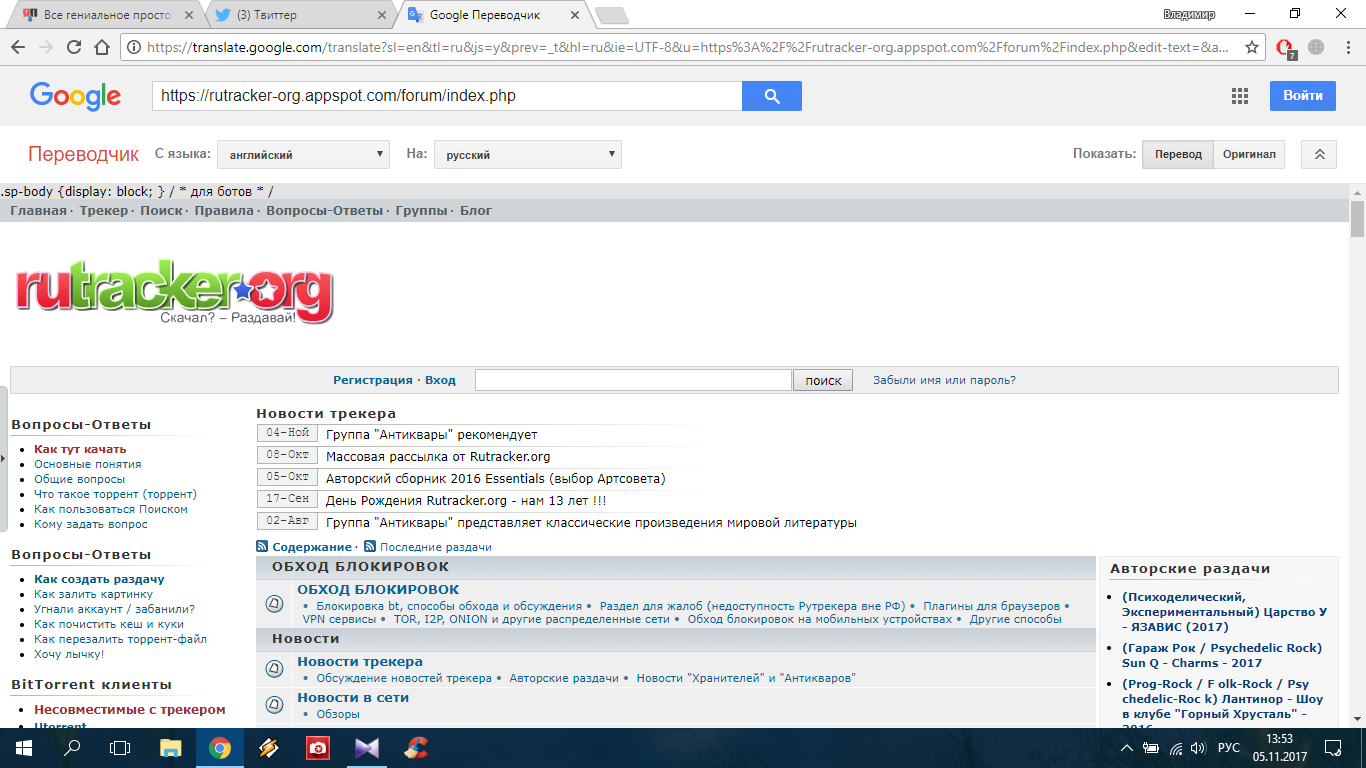1366x768 pixels.
Task: Click the поиск button on rutracker
Action: pos(823,381)
